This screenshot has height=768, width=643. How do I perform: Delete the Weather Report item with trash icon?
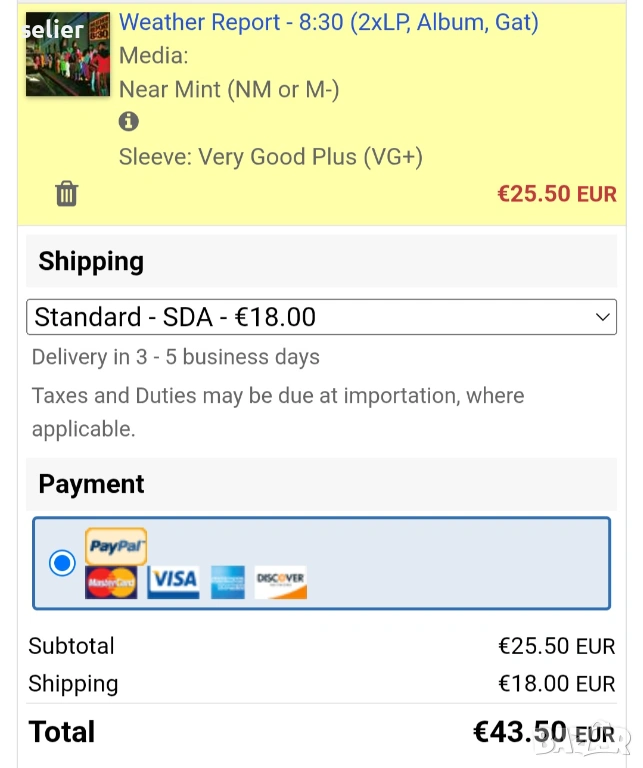66,193
